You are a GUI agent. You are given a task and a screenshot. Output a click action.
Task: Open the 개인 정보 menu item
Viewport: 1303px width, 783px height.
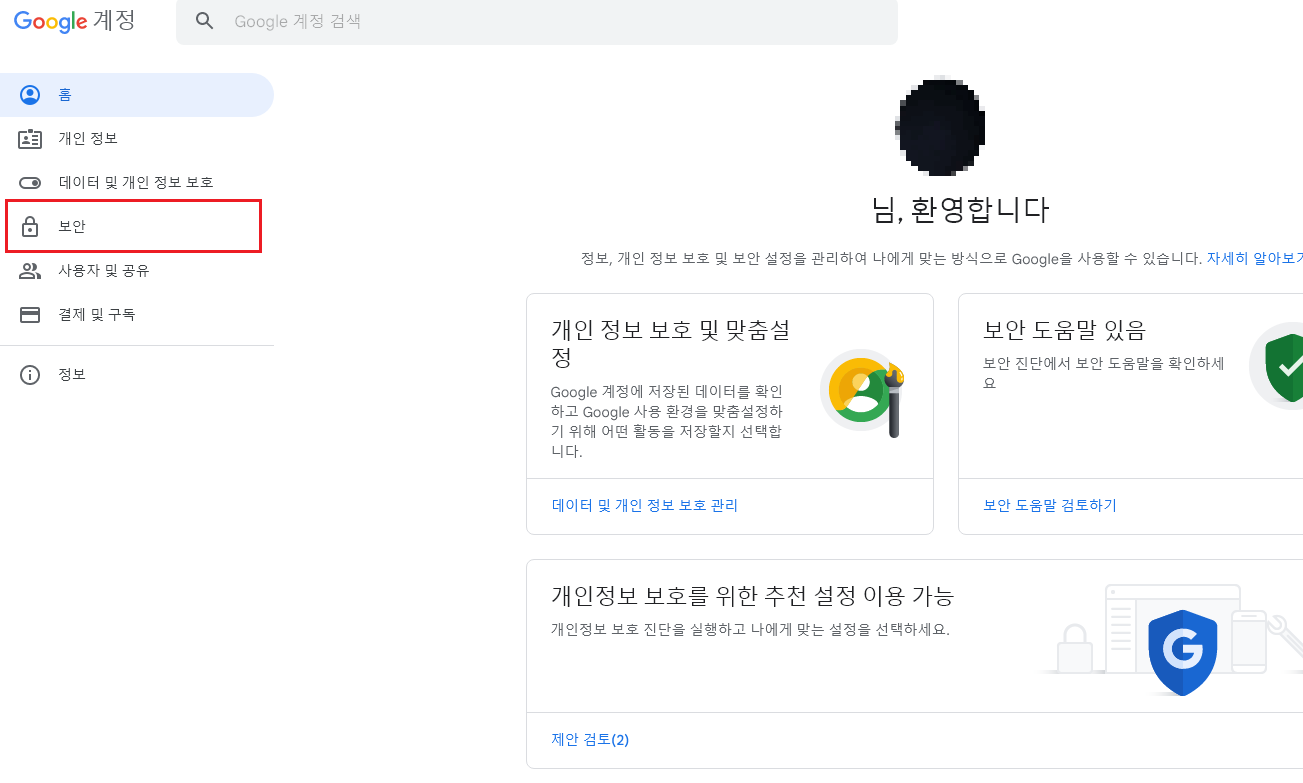point(137,139)
